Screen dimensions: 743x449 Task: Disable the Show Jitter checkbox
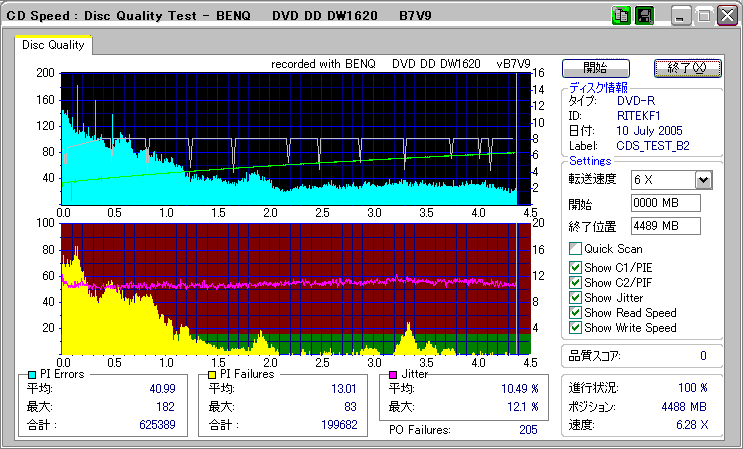click(575, 297)
